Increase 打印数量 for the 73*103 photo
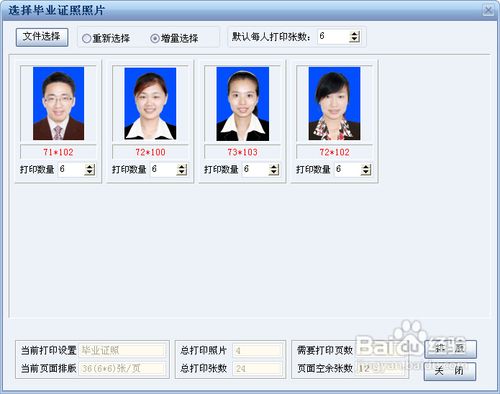Image resolution: width=500 pixels, height=394 pixels. pyautogui.click(x=274, y=167)
